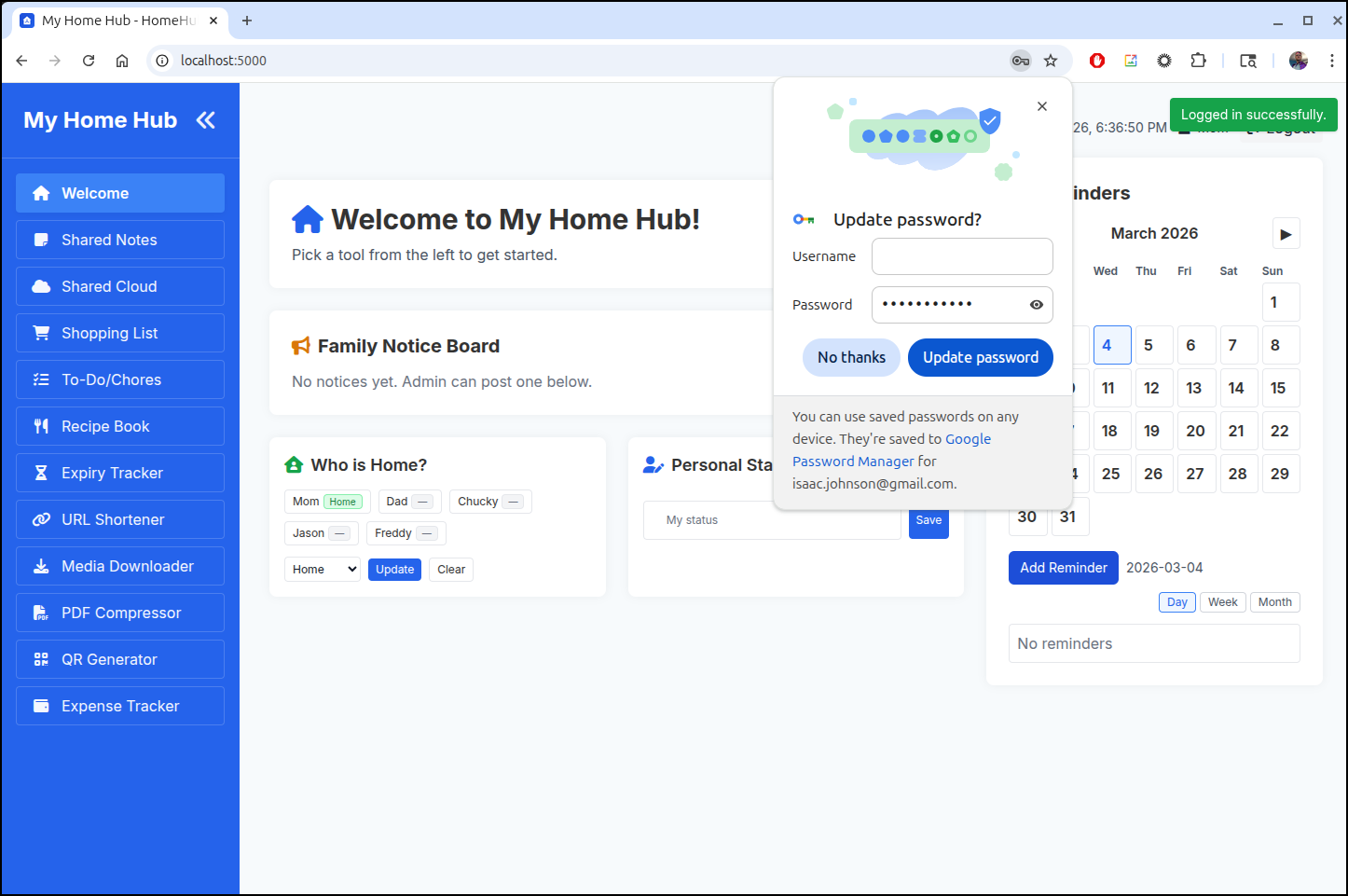
Task: Click the Update password button
Action: [x=980, y=358]
